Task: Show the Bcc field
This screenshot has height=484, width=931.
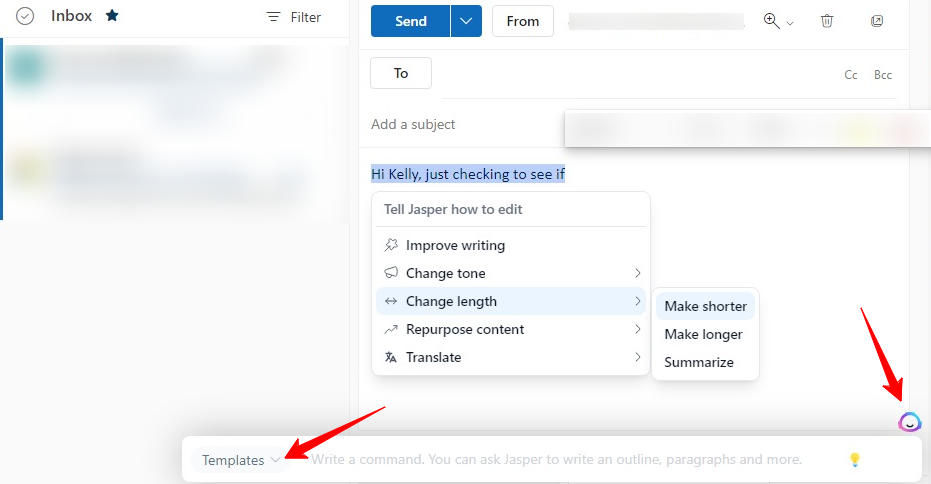Action: point(883,75)
